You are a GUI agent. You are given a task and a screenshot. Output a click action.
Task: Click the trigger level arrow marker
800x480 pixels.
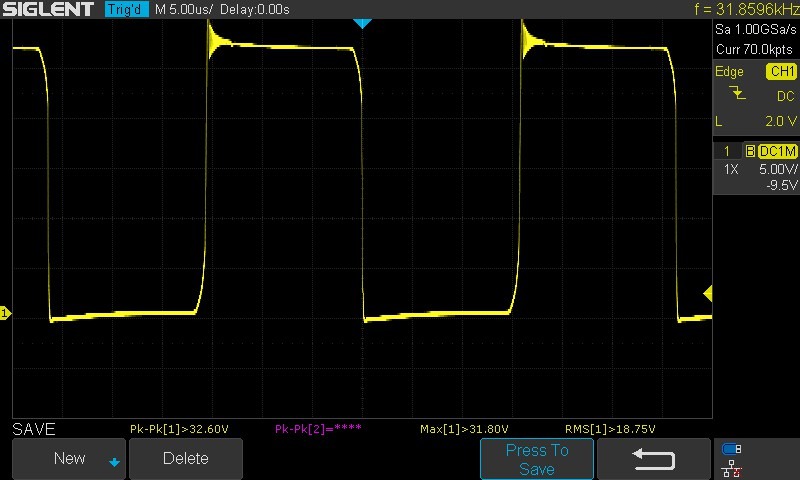[708, 293]
